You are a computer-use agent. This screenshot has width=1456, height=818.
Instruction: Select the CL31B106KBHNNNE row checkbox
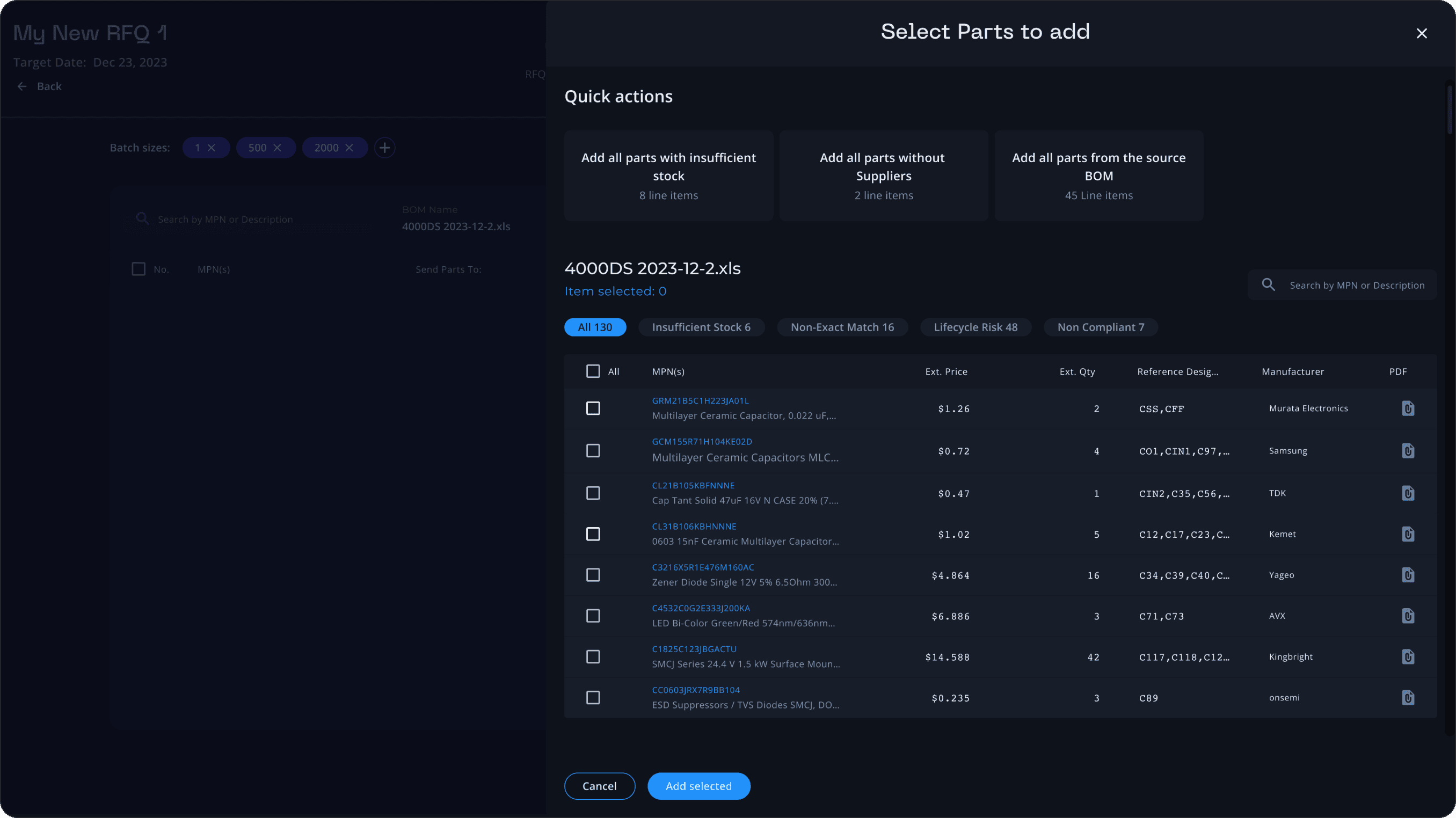pyautogui.click(x=593, y=534)
